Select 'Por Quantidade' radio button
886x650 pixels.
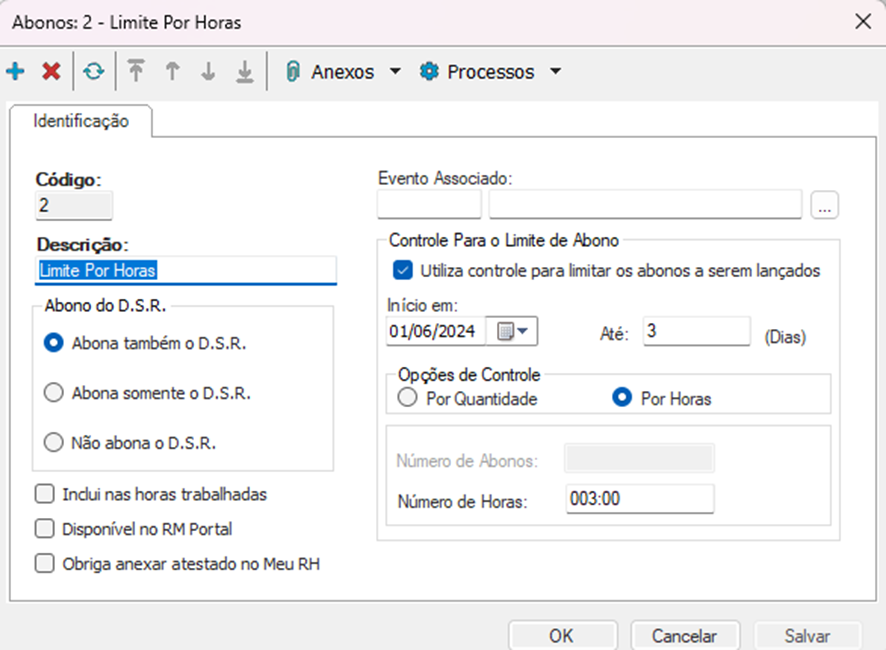click(407, 398)
